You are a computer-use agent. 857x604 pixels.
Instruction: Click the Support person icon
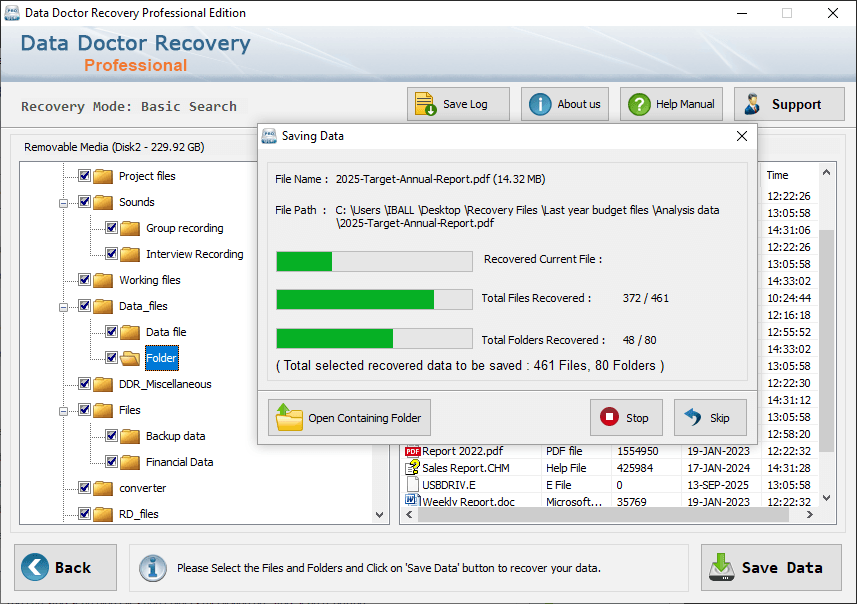tap(753, 104)
